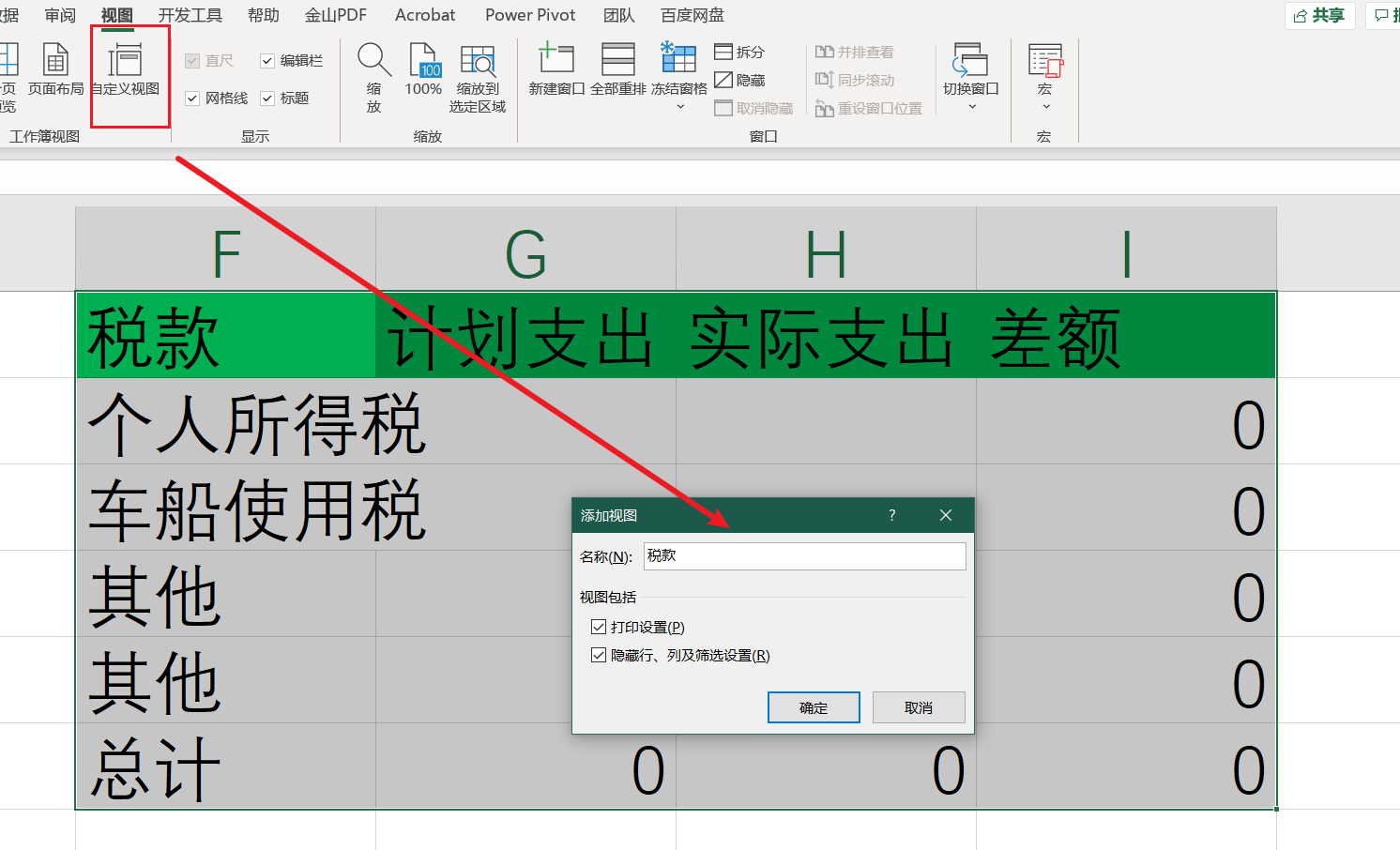Open the Review (审阅) tab
This screenshot has height=850, width=1400.
(60, 15)
